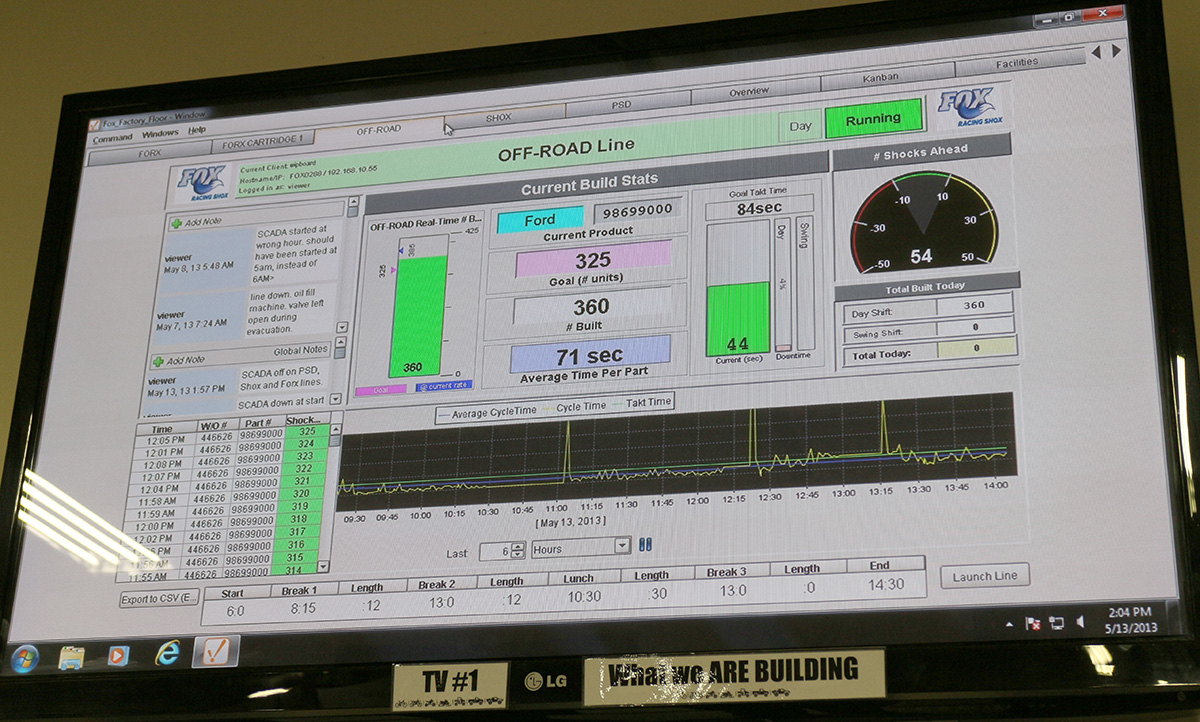Open Windows Start menu orb
The width and height of the screenshot is (1200, 722).
pyautogui.click(x=24, y=658)
